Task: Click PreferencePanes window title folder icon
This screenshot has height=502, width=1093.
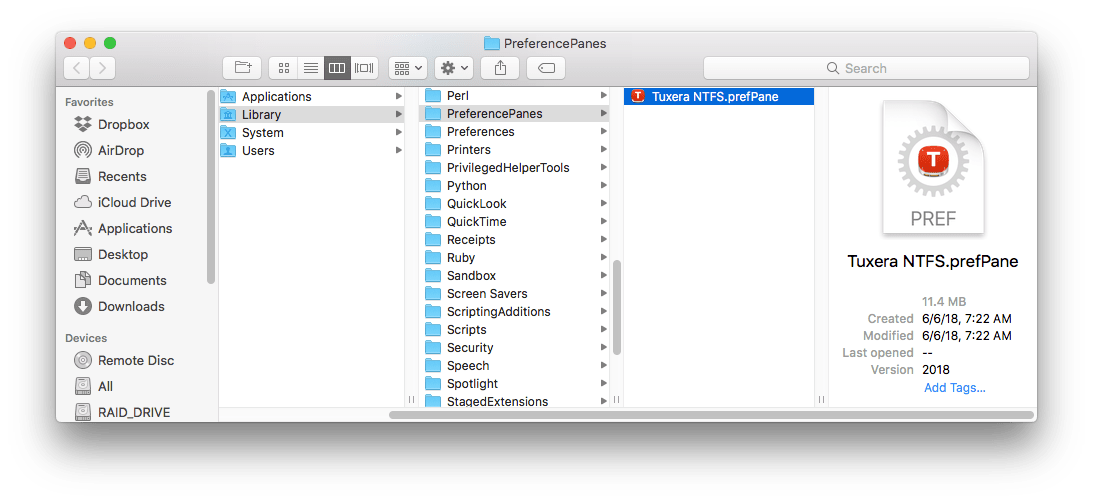Action: (492, 43)
